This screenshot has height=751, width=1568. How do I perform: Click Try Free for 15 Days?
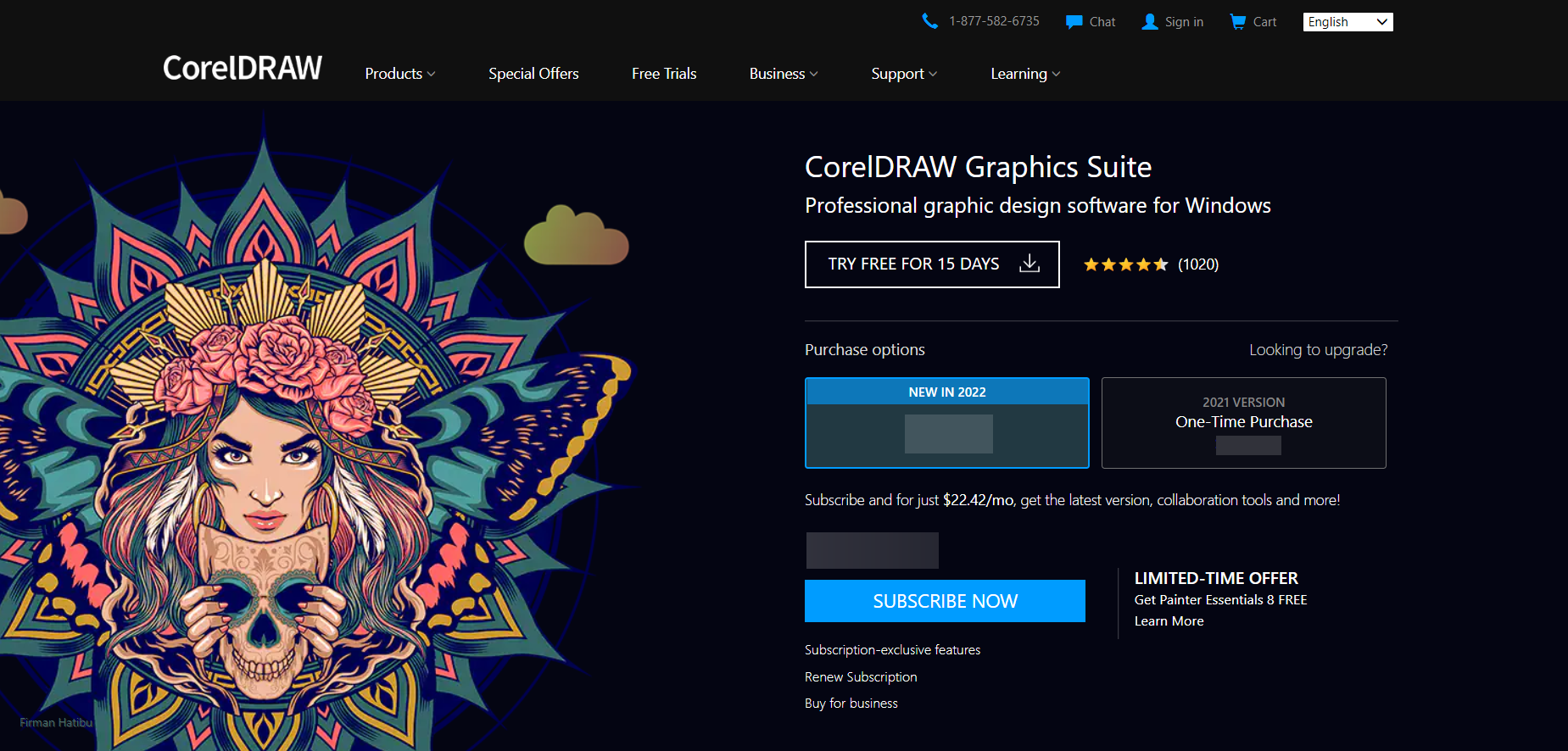coord(932,264)
